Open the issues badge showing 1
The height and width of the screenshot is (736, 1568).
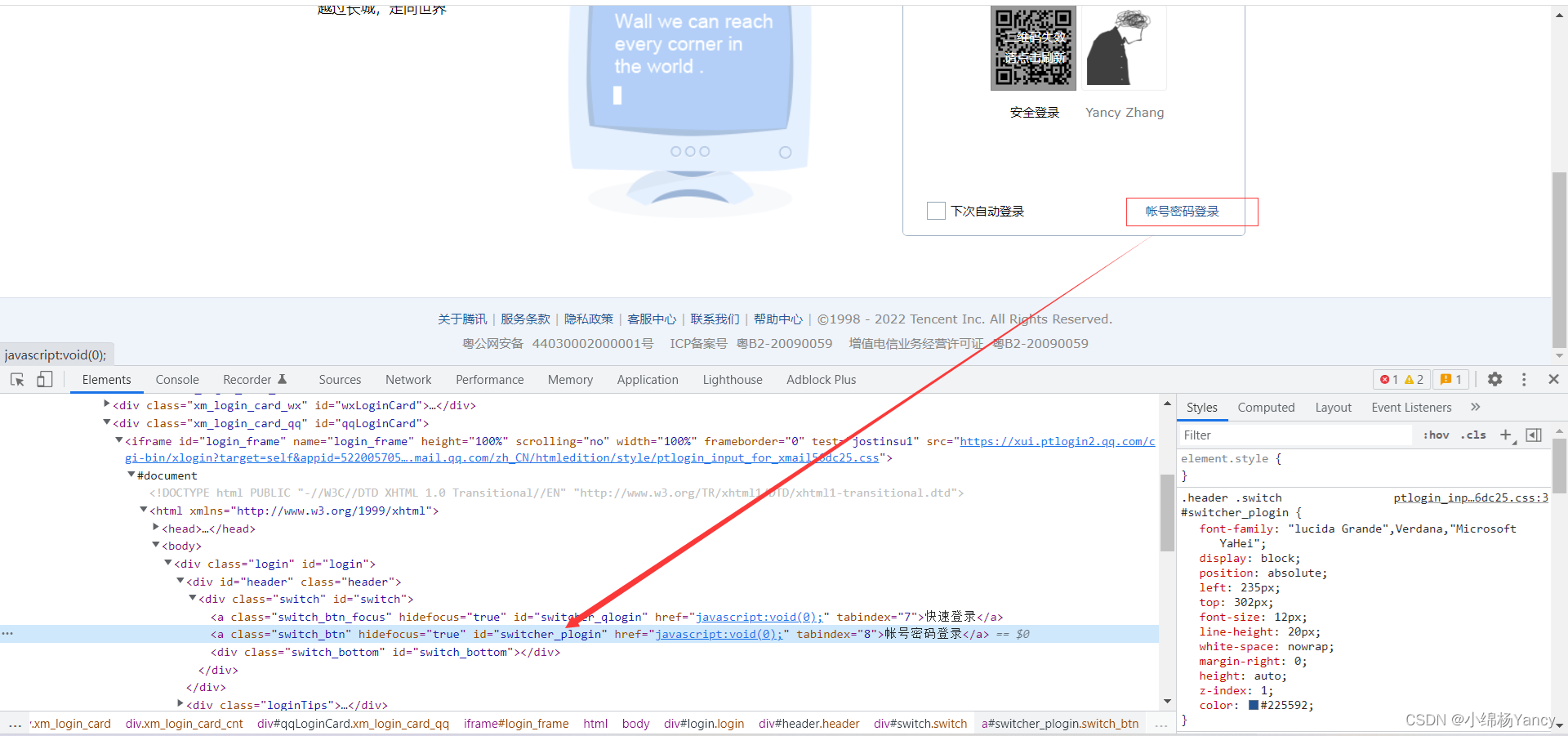click(x=1451, y=379)
